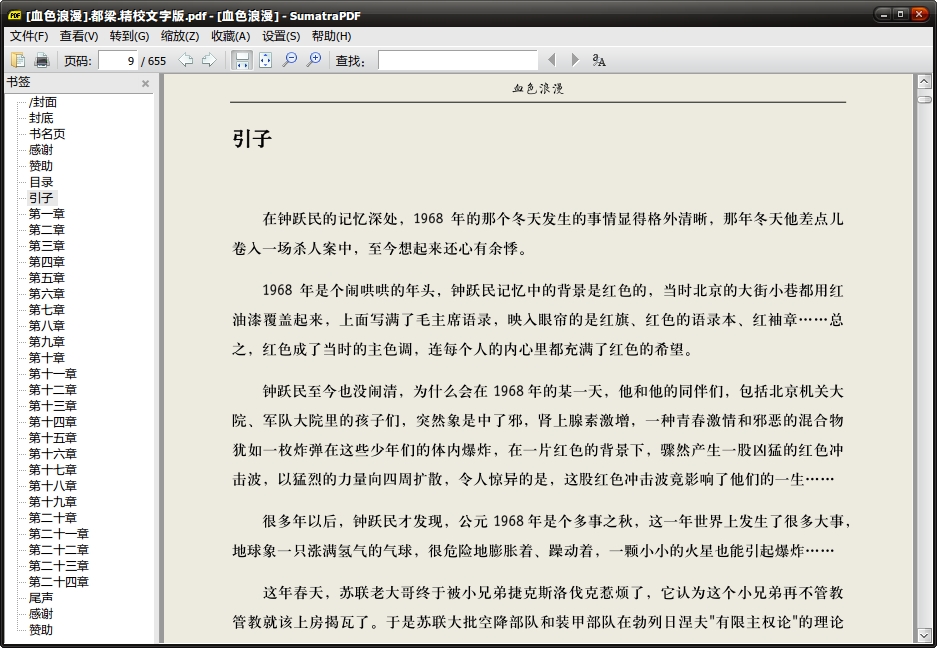Click the 引子 heading on the page
The width and height of the screenshot is (937, 648).
click(252, 139)
